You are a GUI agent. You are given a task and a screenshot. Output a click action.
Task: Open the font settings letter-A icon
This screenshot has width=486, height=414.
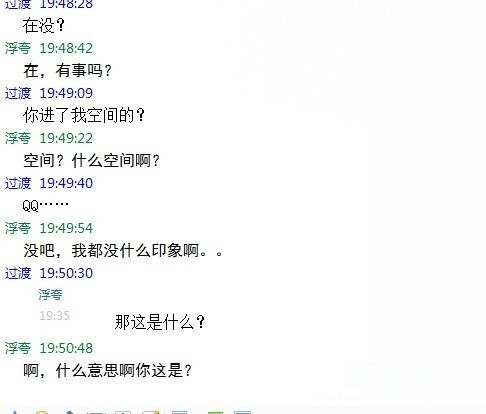pos(14,412)
